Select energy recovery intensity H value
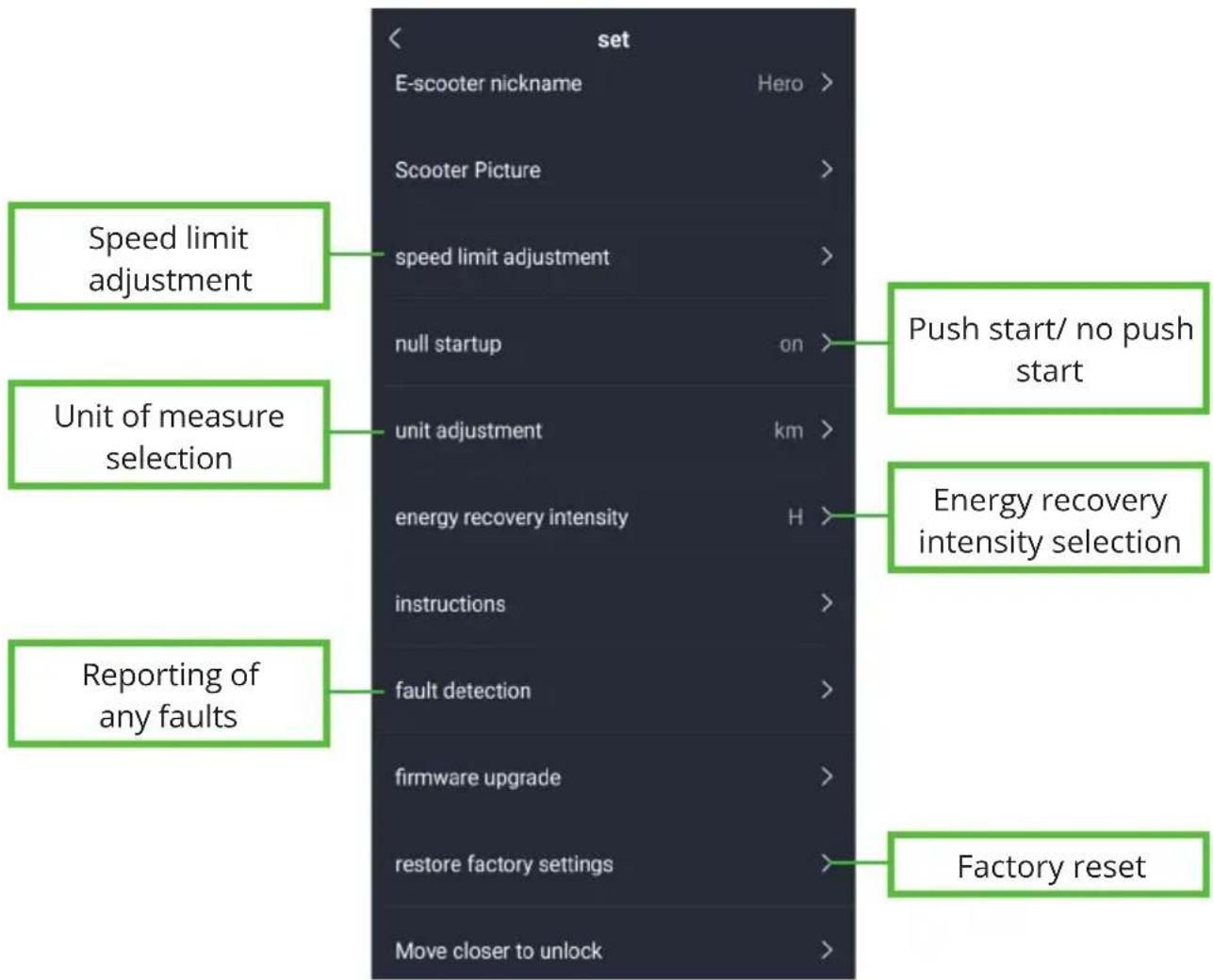The height and width of the screenshot is (980, 1213). click(795, 516)
